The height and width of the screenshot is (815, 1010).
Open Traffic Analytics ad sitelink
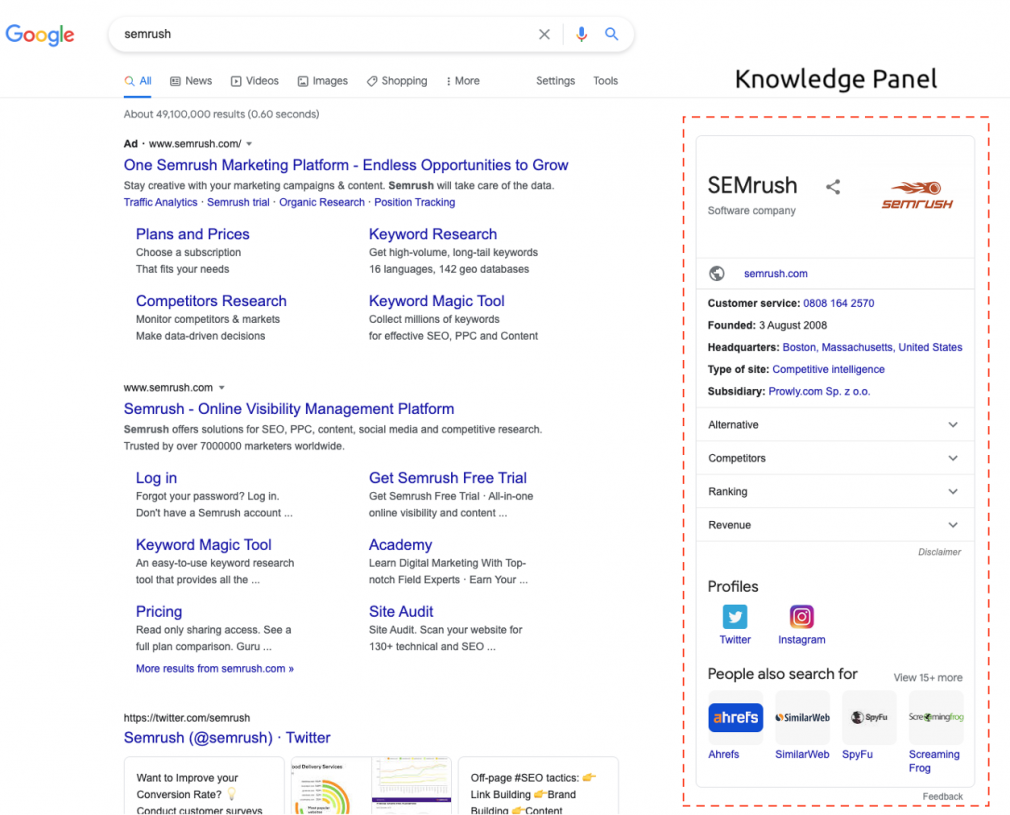click(160, 202)
